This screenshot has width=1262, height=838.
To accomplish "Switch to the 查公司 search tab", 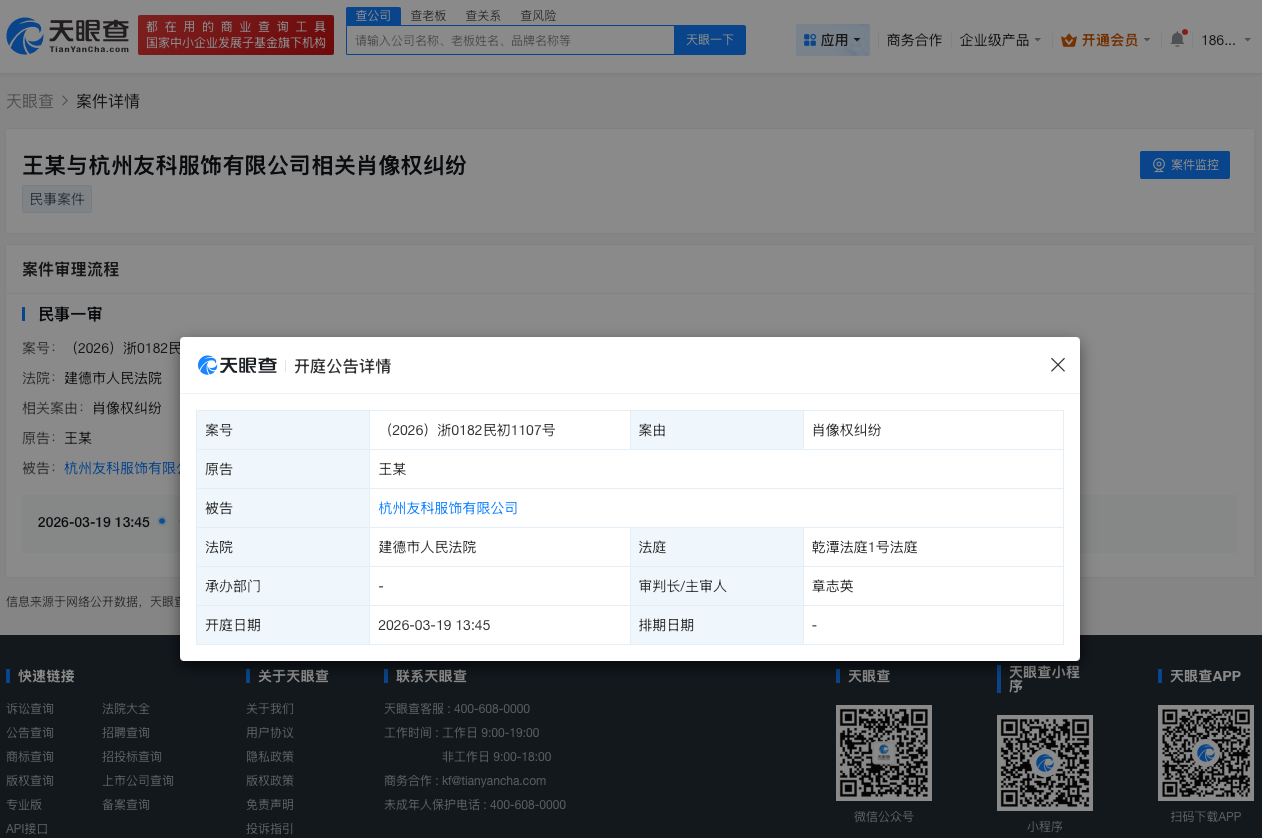I will tap(372, 15).
